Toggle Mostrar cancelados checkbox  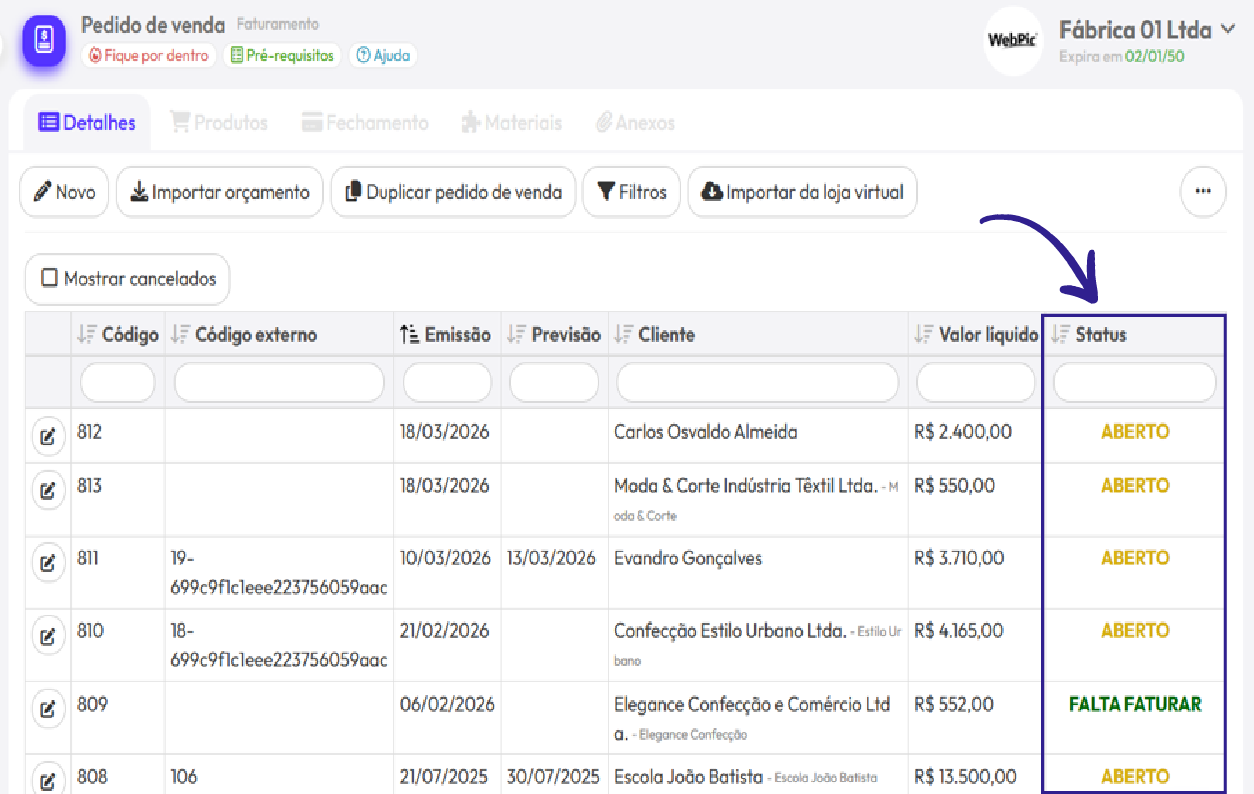point(49,279)
